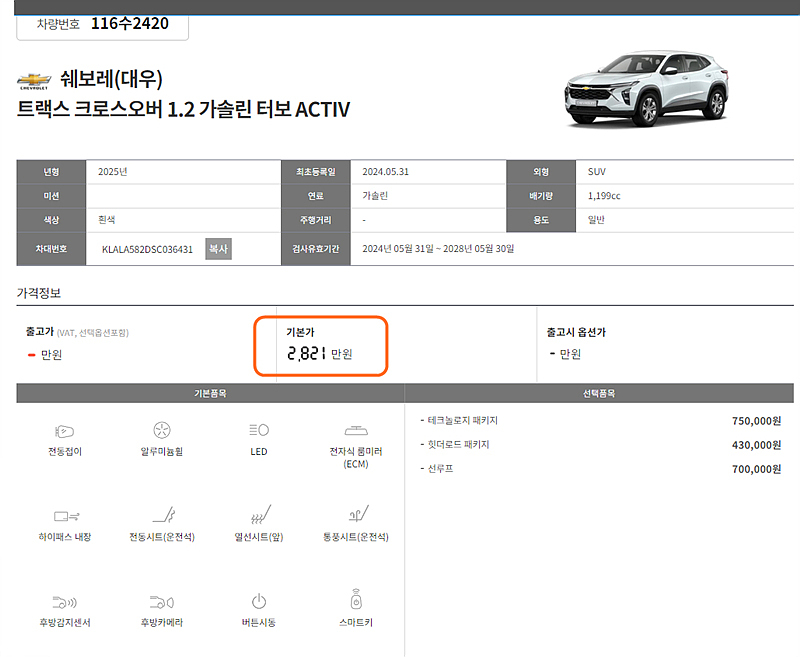Viewport: 800px width, 657px height.
Task: Click the 기본가 2,821 만원 value
Action: pyautogui.click(x=319, y=353)
